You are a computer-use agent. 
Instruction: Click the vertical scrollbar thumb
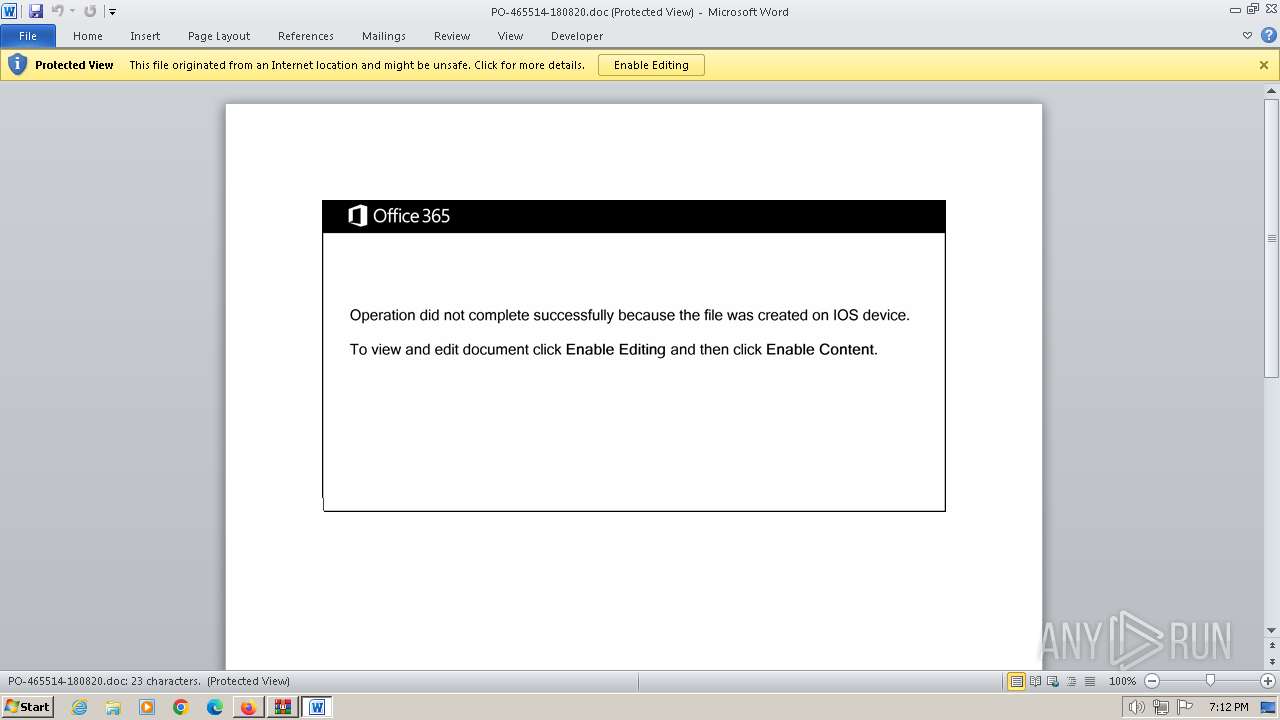[x=1272, y=238]
